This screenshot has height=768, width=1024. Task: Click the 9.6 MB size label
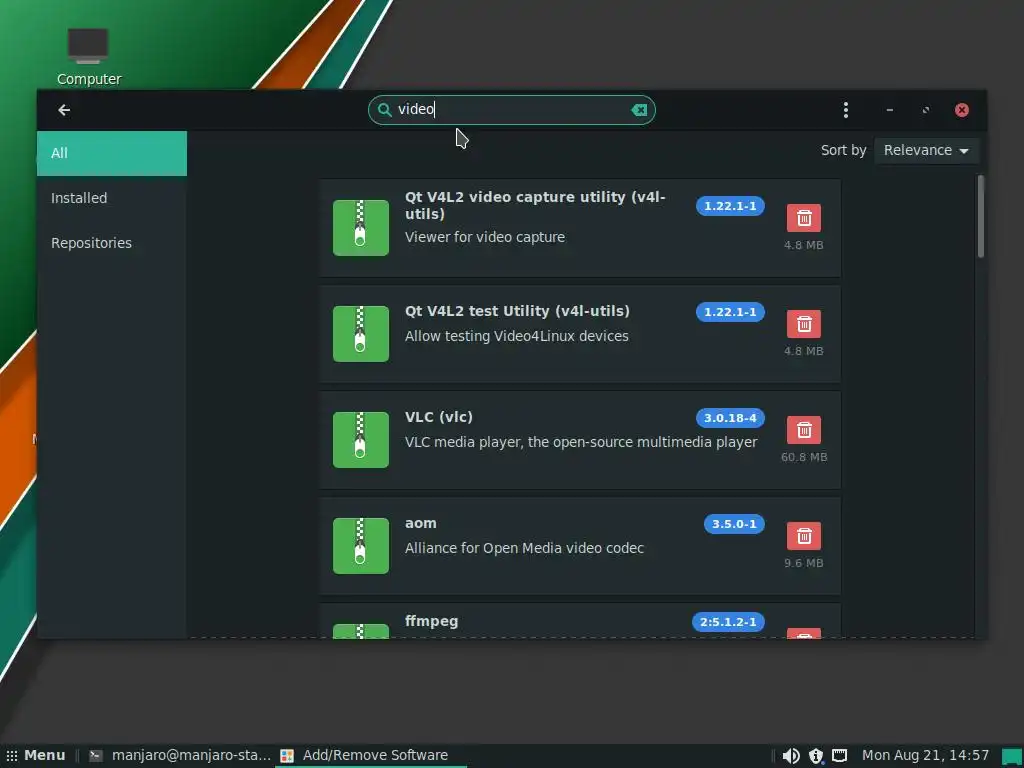point(804,563)
